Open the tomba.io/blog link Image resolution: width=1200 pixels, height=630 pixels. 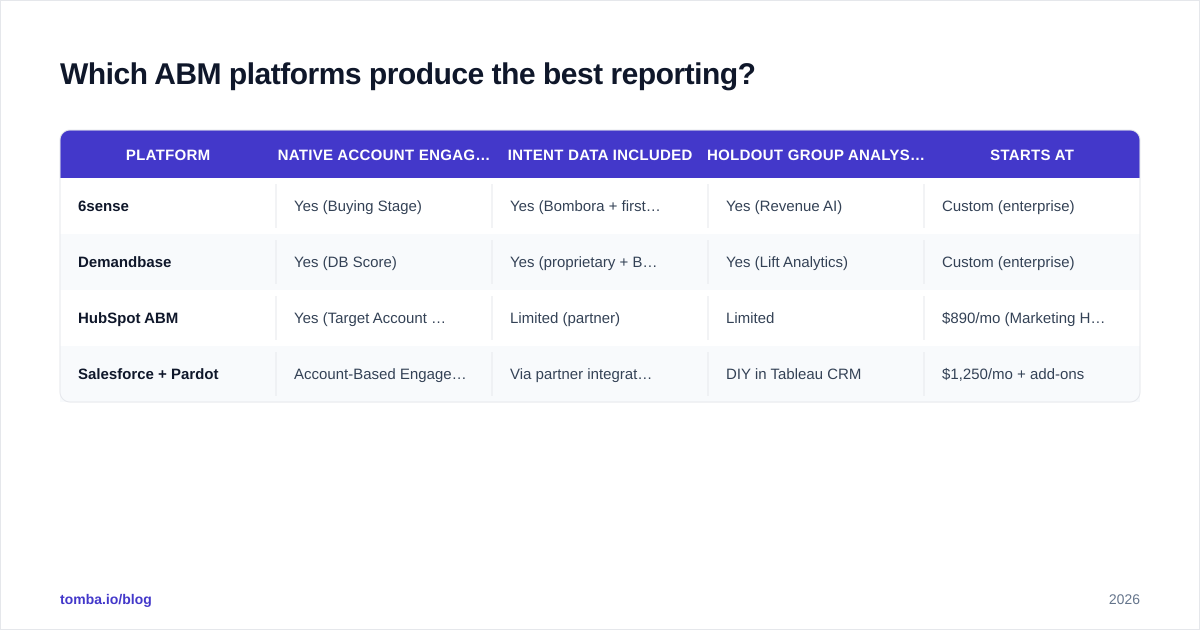click(x=106, y=599)
